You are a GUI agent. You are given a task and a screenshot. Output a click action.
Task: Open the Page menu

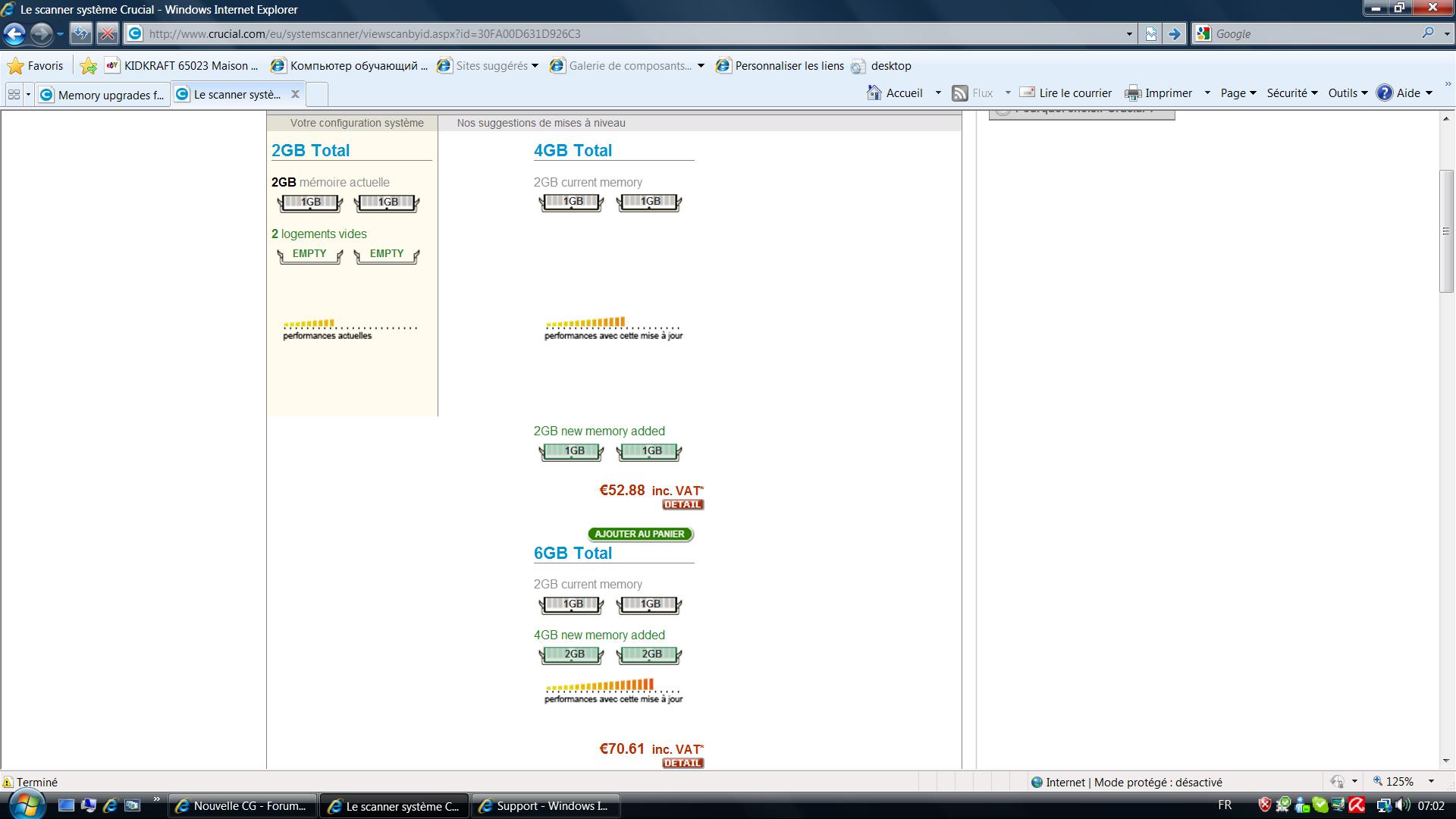click(1238, 93)
